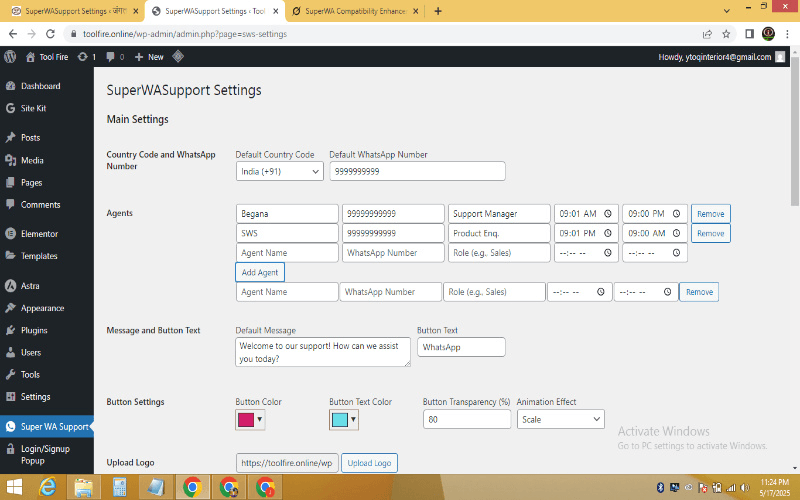The height and width of the screenshot is (500, 800).
Task: Remove the SWS agent
Action: tap(711, 233)
